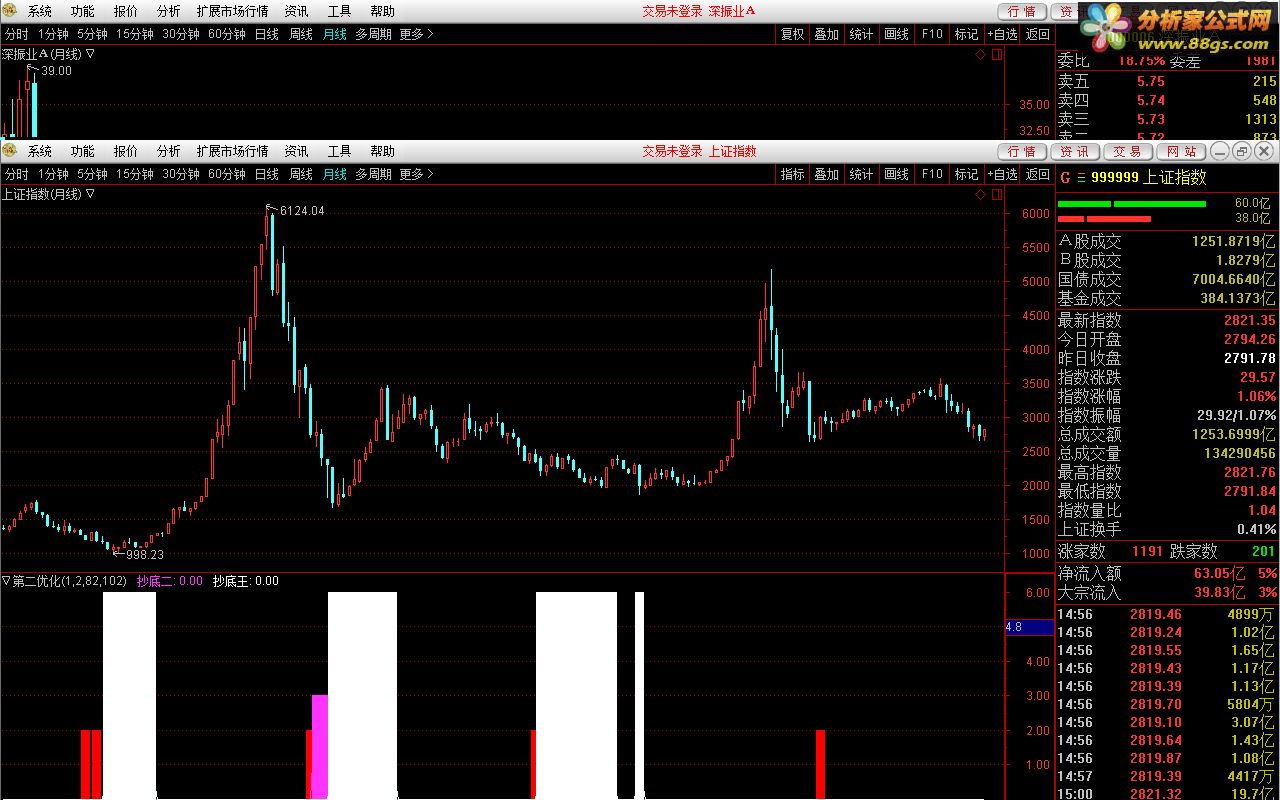Click the 资讯 button in the 上证指数 title bar
The width and height of the screenshot is (1280, 800).
(x=1075, y=152)
